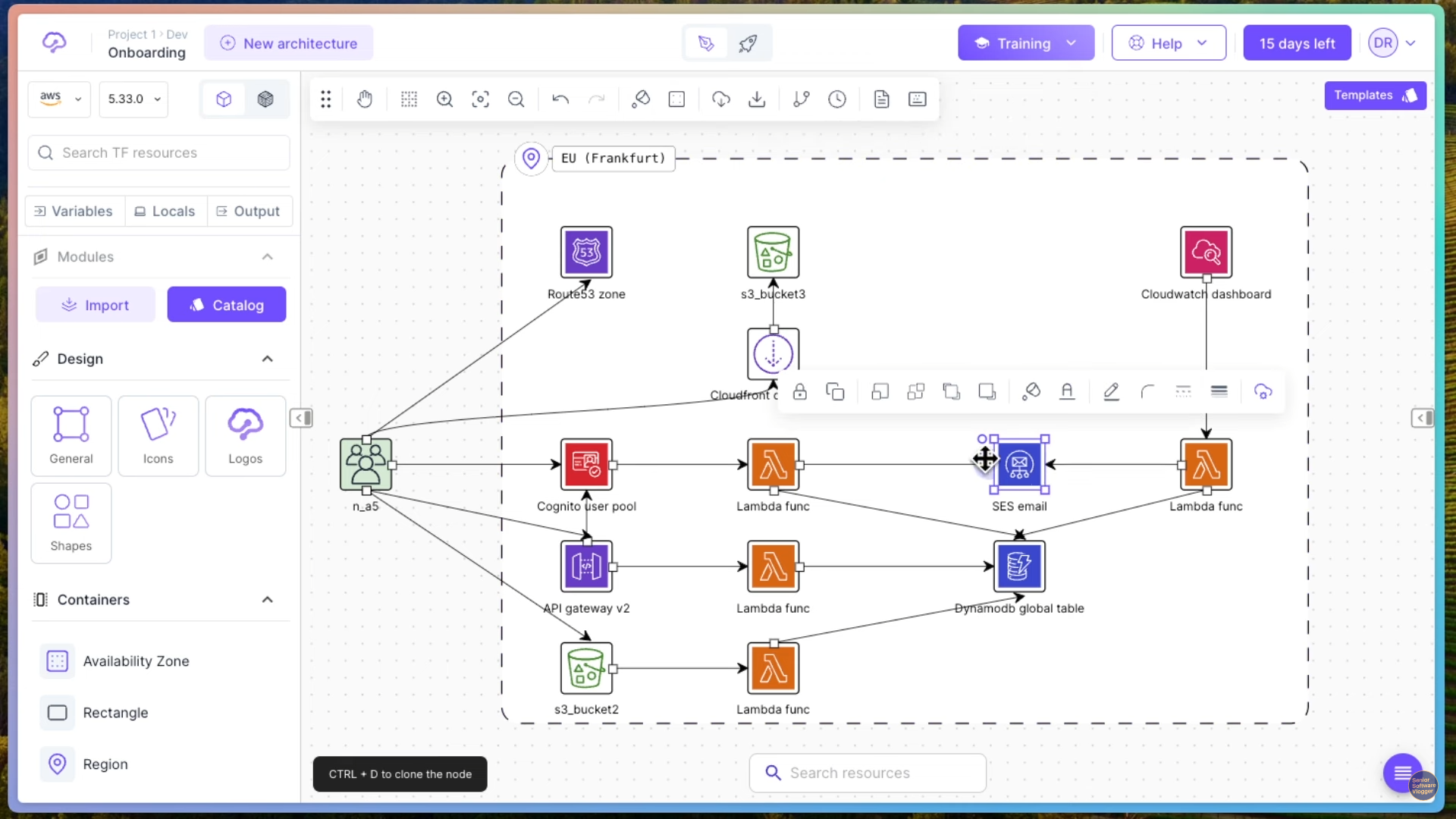This screenshot has width=1456, height=819.
Task: Switch to 3D isometric view toggle
Action: [x=265, y=99]
